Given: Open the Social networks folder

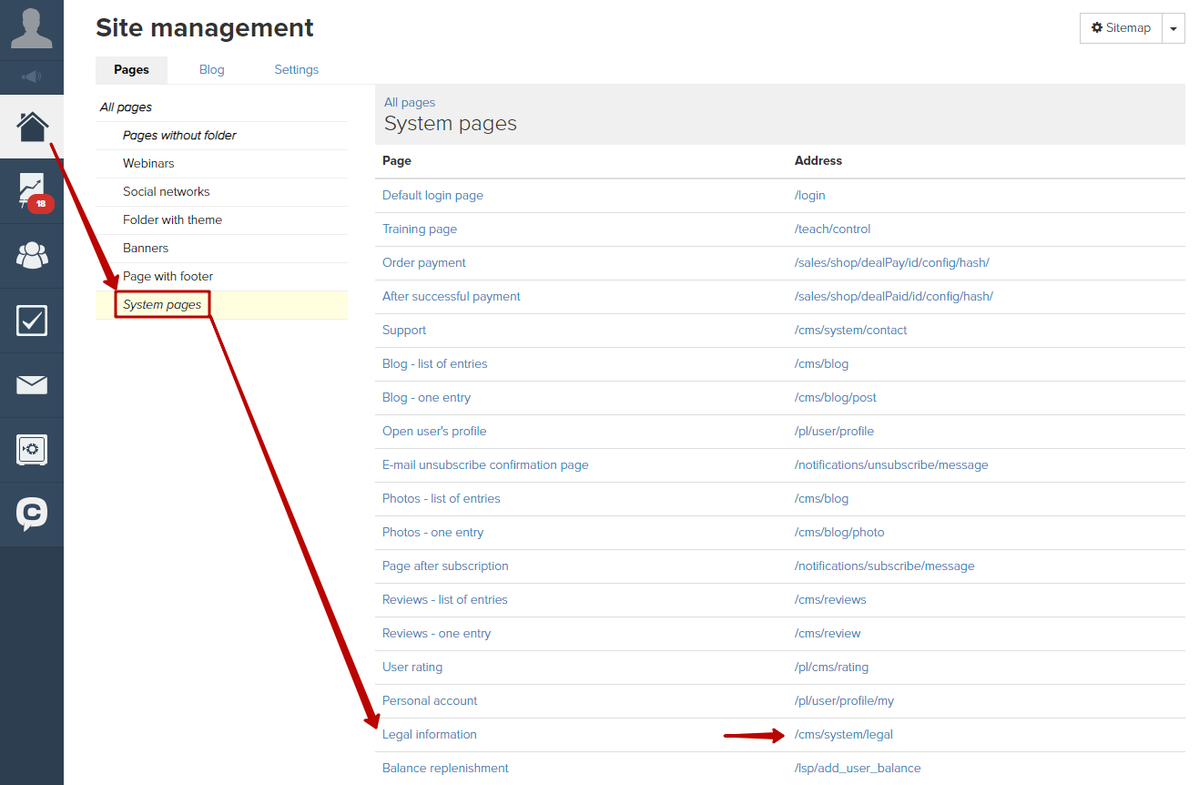Looking at the screenshot, I should pyautogui.click(x=166, y=192).
